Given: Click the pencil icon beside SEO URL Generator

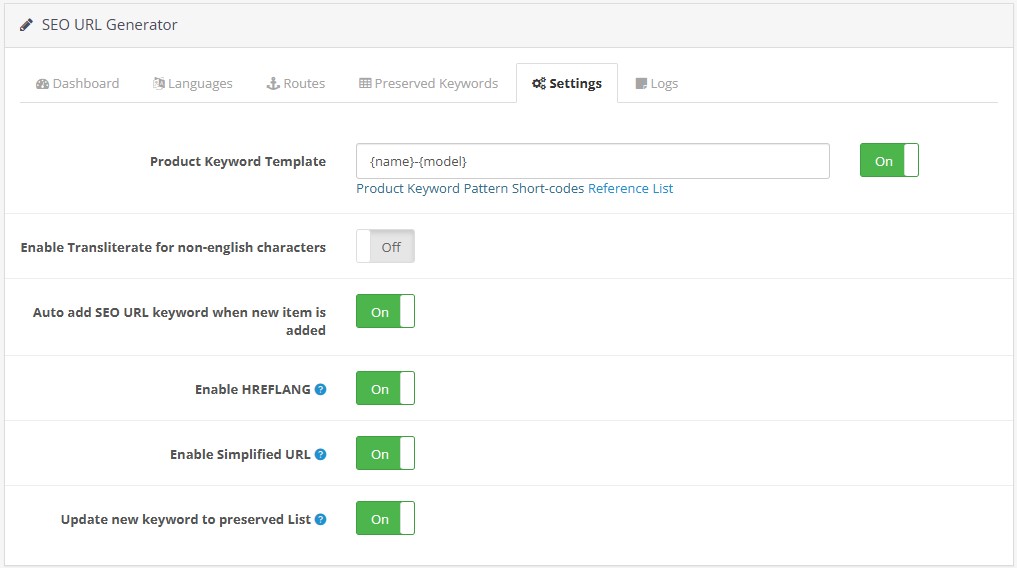Looking at the screenshot, I should pyautogui.click(x=26, y=25).
